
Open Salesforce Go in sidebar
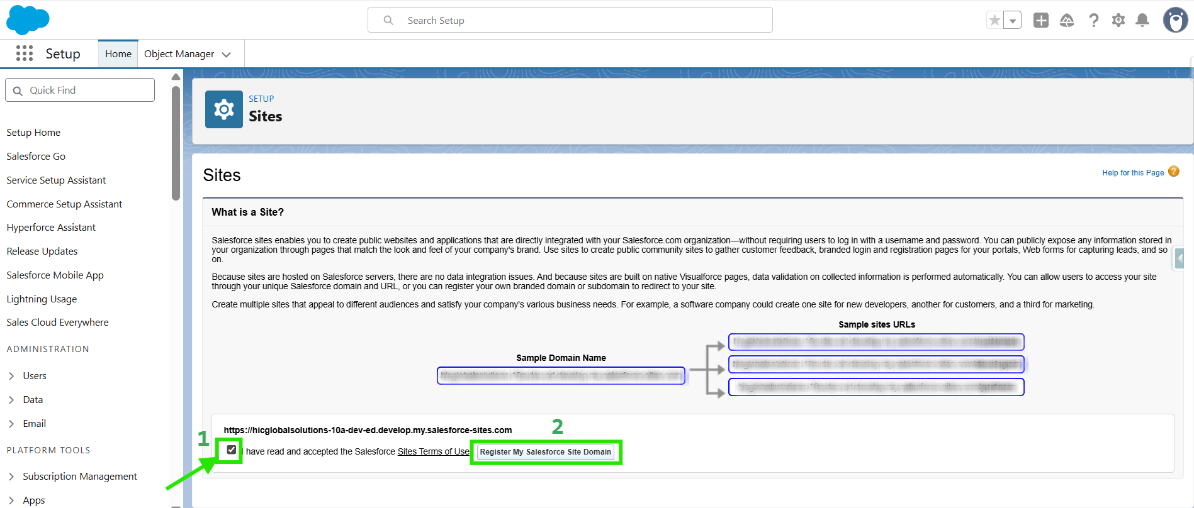(36, 156)
